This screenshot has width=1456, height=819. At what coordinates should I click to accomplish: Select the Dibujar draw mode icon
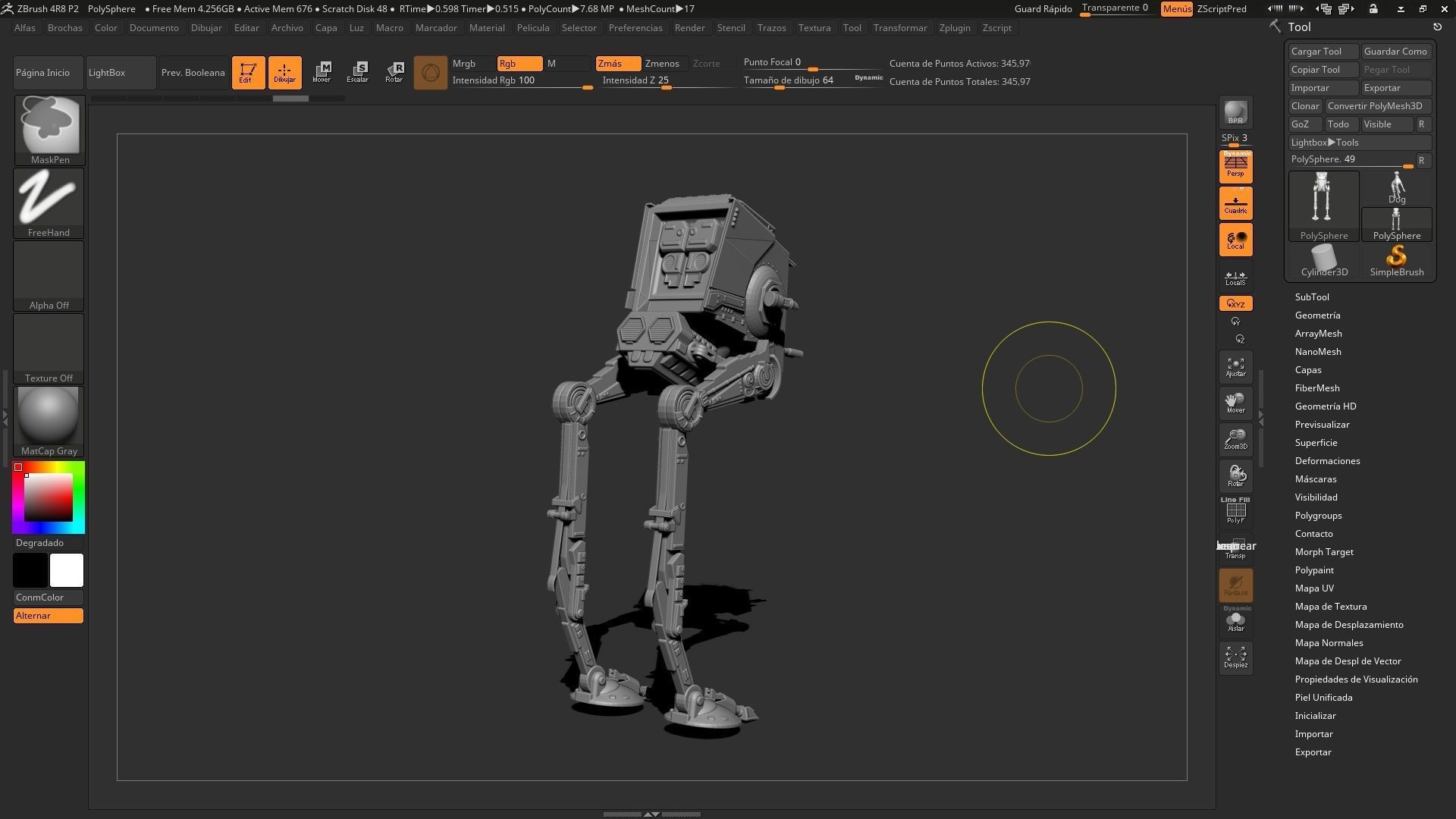(x=284, y=73)
